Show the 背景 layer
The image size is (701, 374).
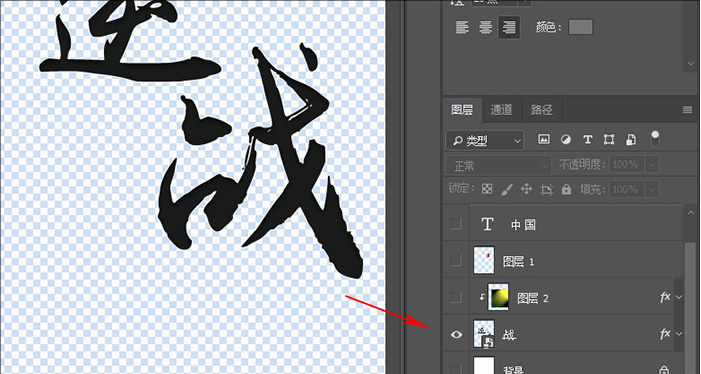(456, 369)
